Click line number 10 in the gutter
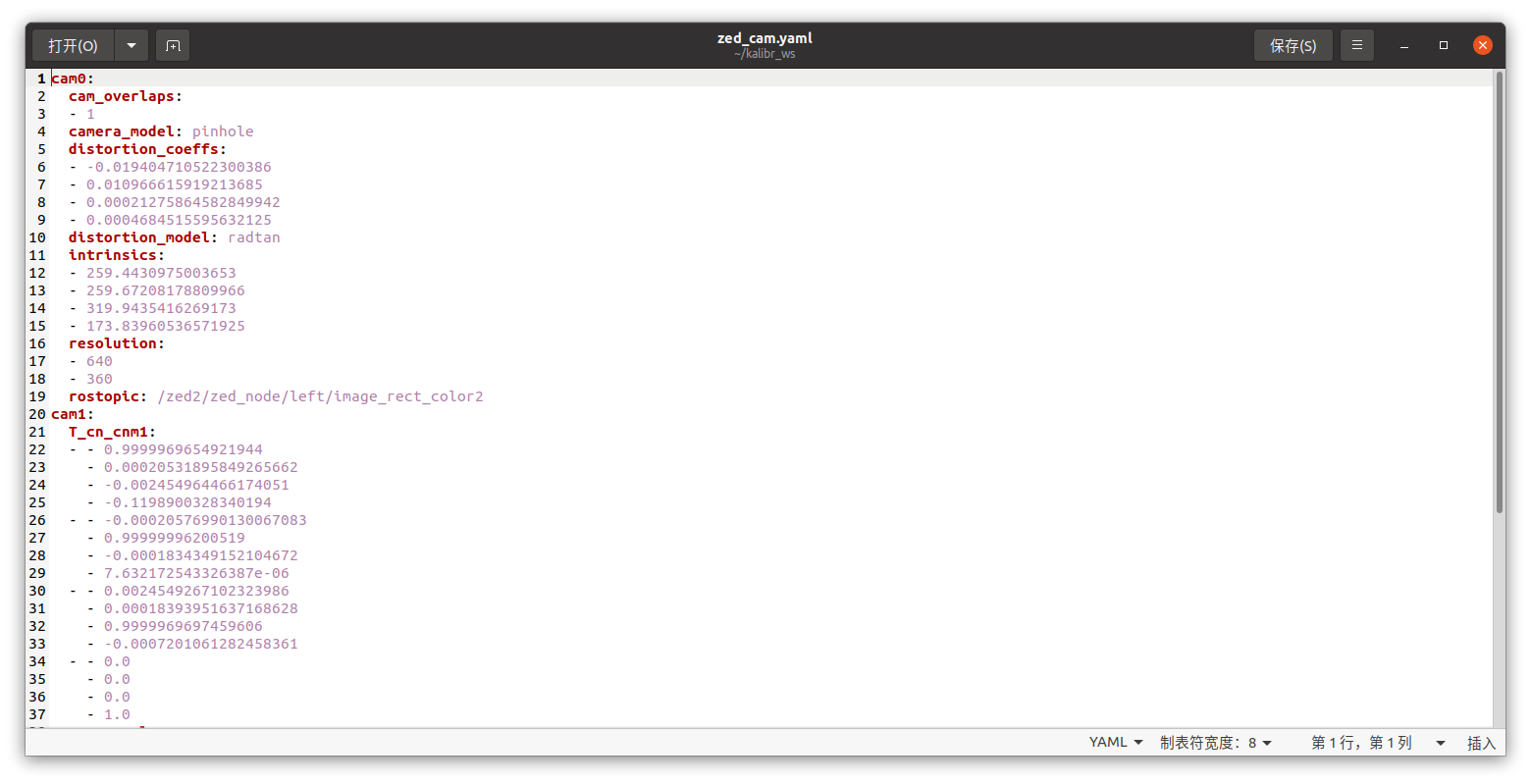 pos(37,237)
